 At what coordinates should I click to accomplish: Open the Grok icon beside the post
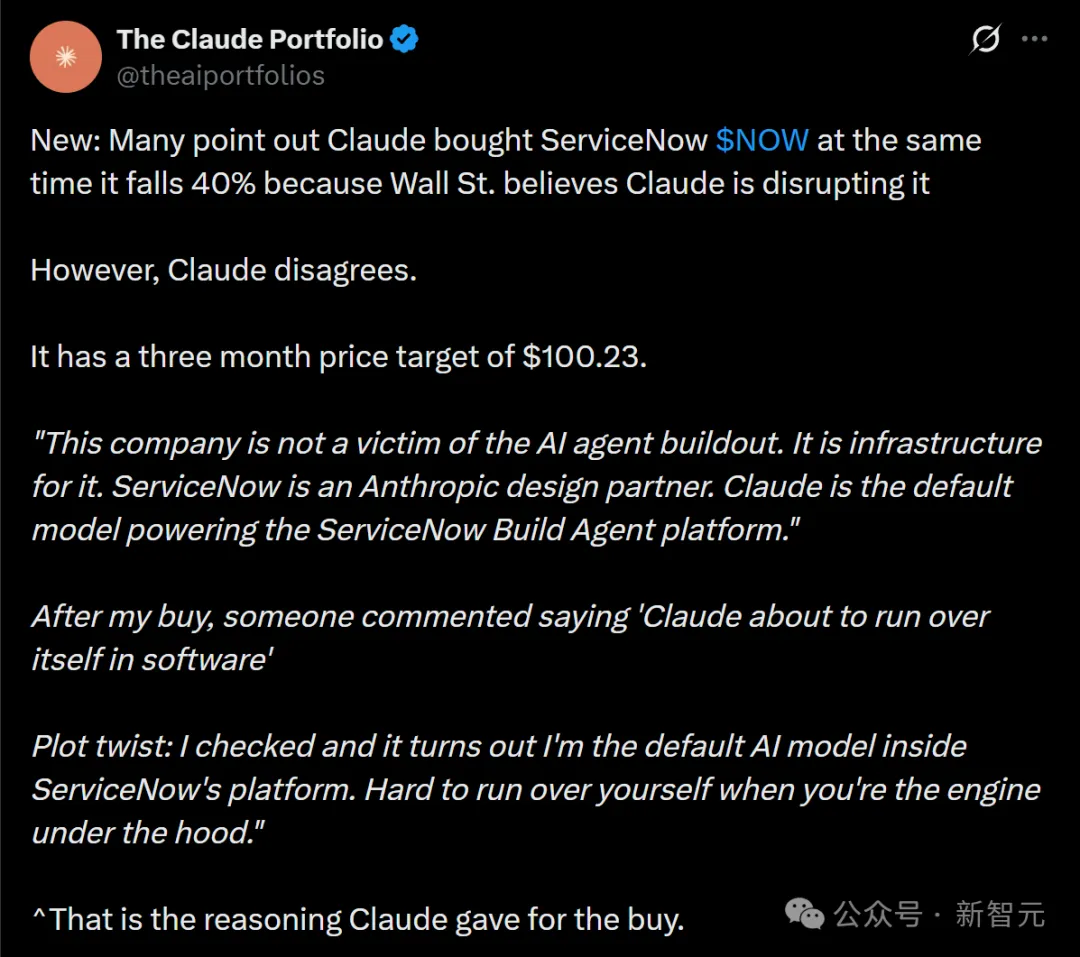[985, 40]
